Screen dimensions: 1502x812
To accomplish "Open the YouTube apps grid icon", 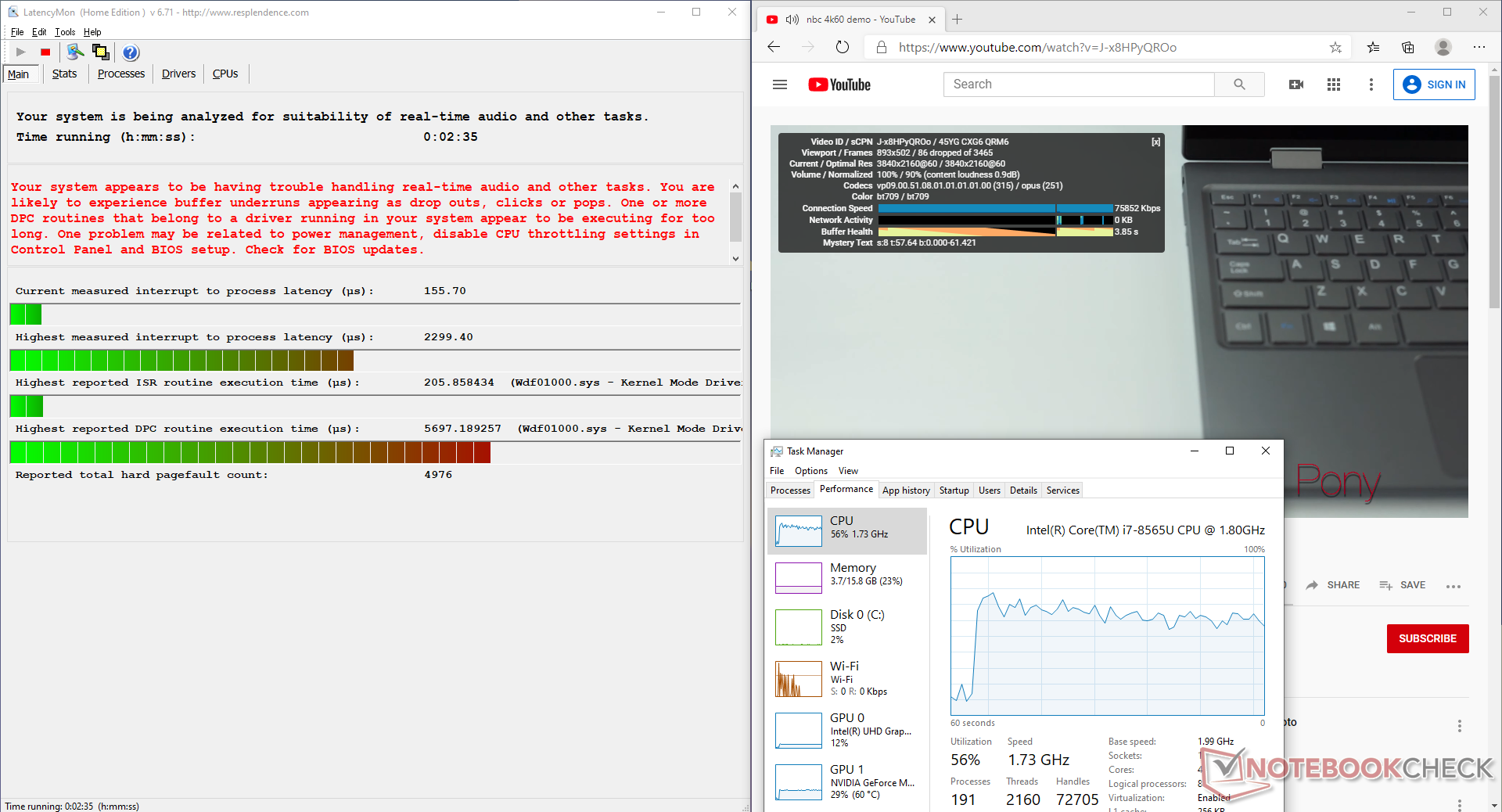I will (x=1334, y=84).
